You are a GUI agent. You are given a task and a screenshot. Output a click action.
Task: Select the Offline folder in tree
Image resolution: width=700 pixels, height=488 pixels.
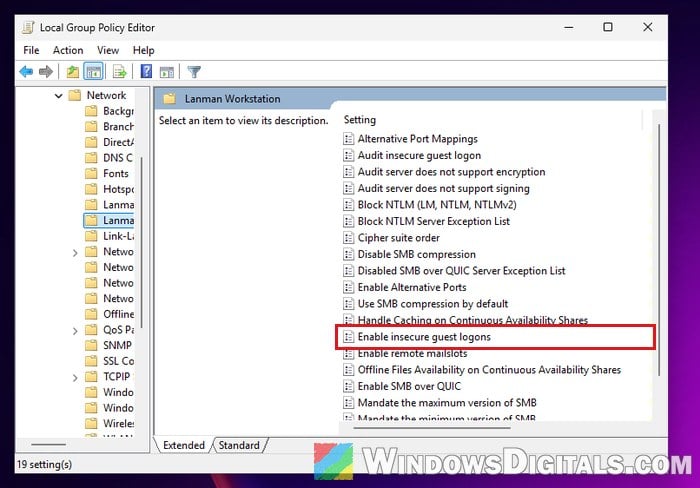click(x=109, y=314)
